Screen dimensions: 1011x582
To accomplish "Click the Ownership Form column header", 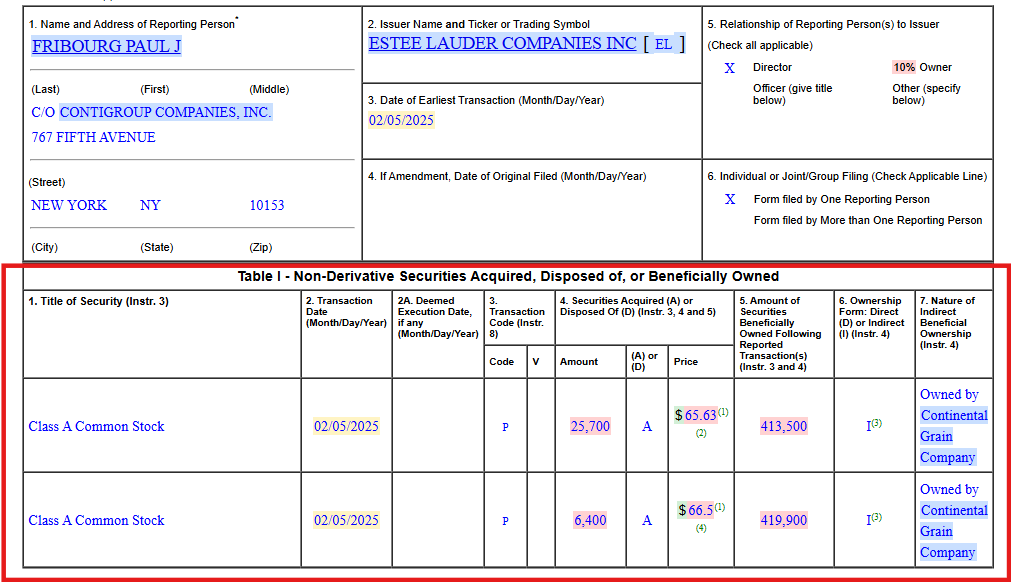I will tap(872, 317).
